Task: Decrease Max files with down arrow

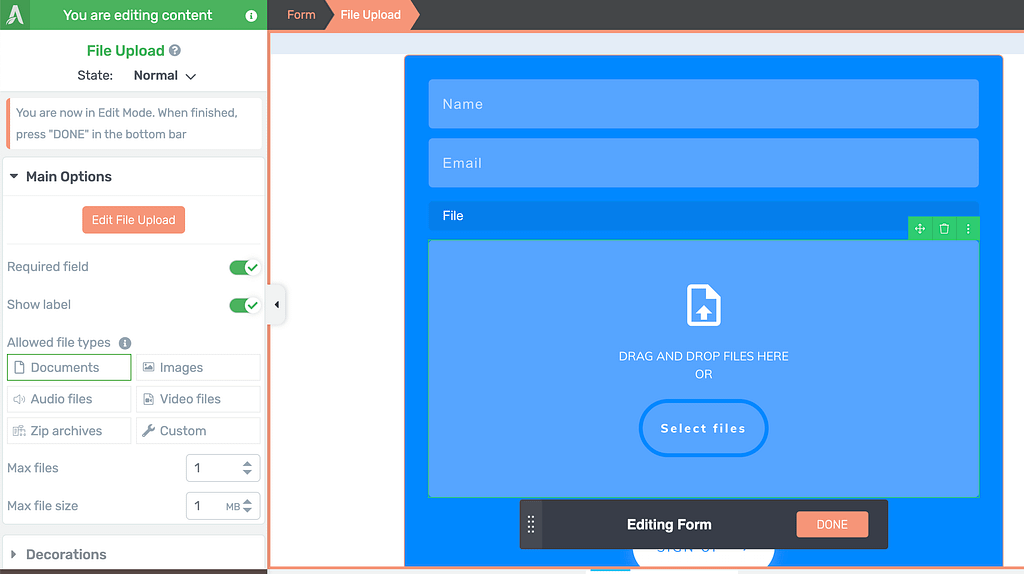Action: (x=247, y=472)
